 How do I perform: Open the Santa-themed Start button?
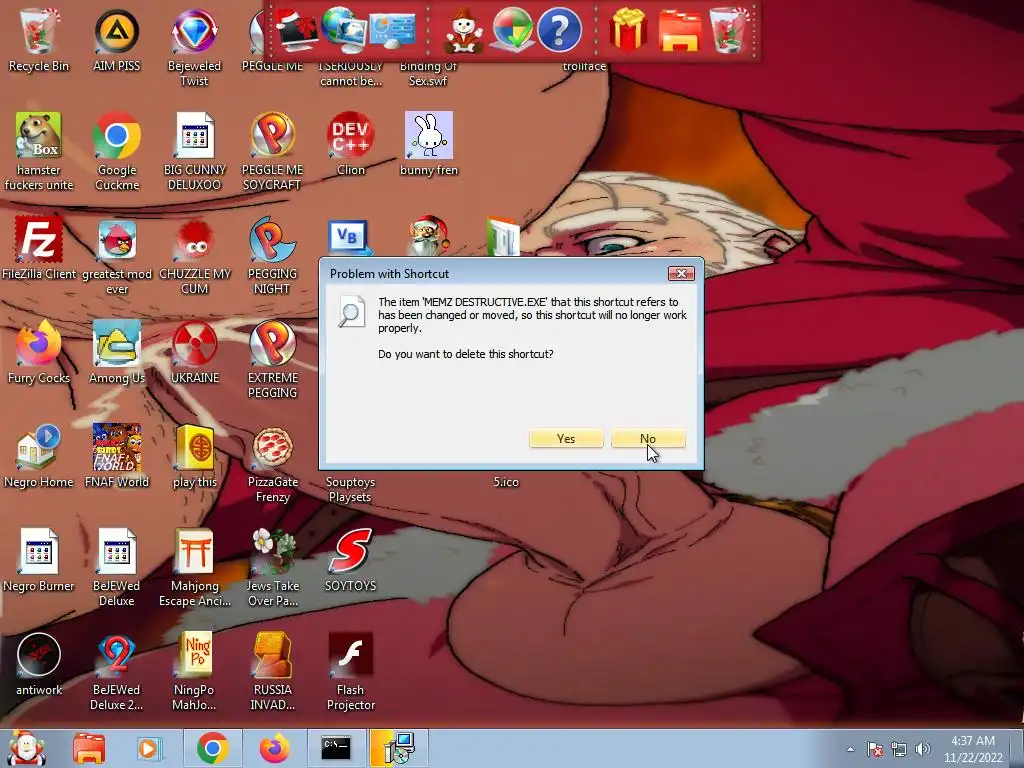tap(25, 748)
